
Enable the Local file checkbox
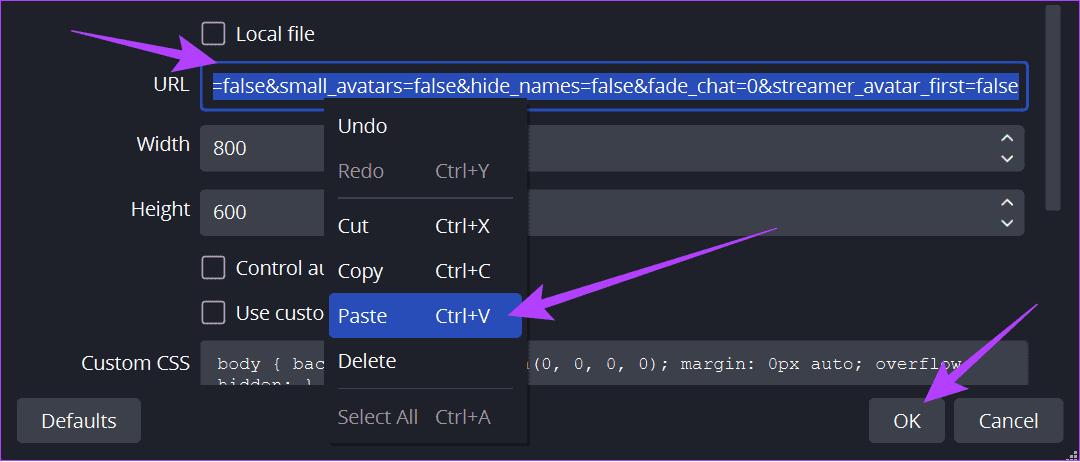coord(213,34)
